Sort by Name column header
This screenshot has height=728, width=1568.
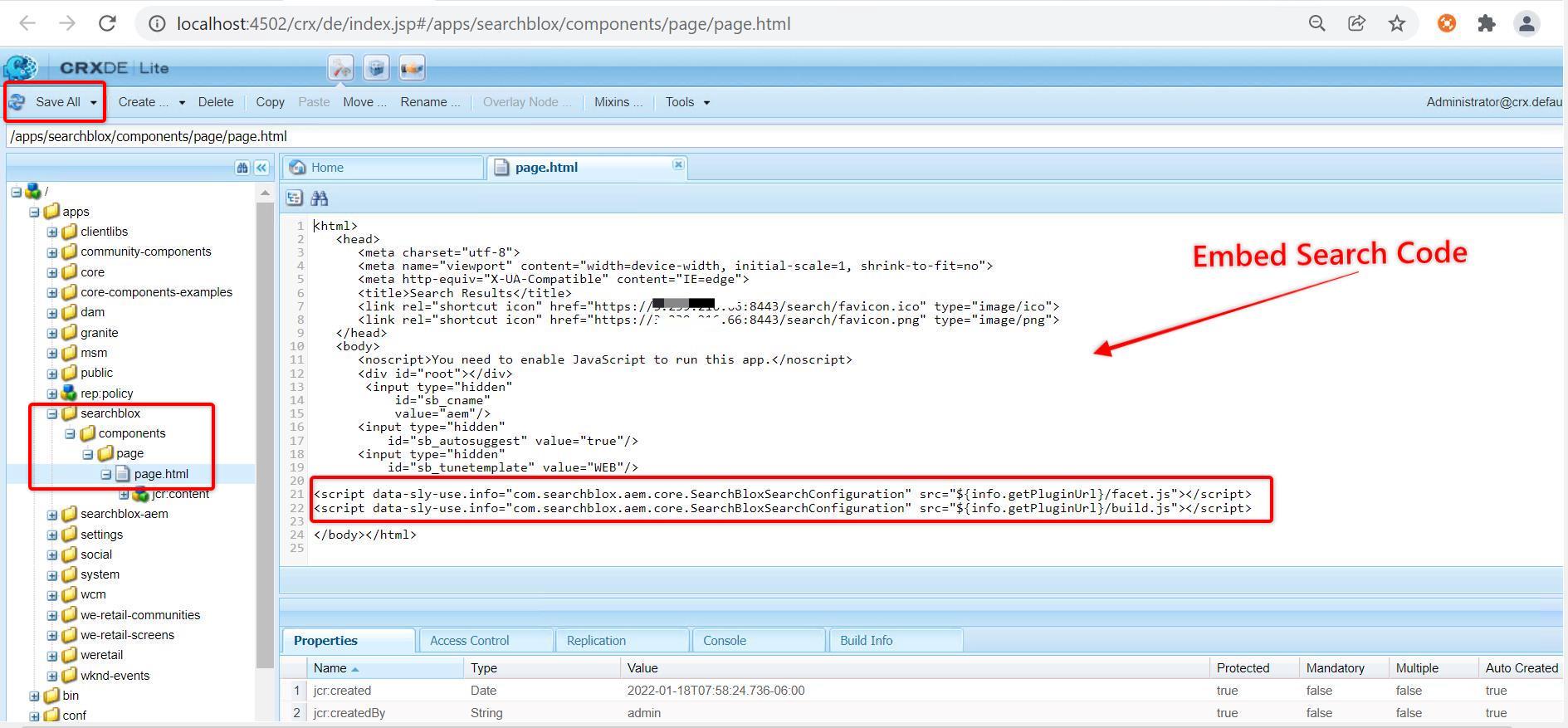(x=384, y=668)
